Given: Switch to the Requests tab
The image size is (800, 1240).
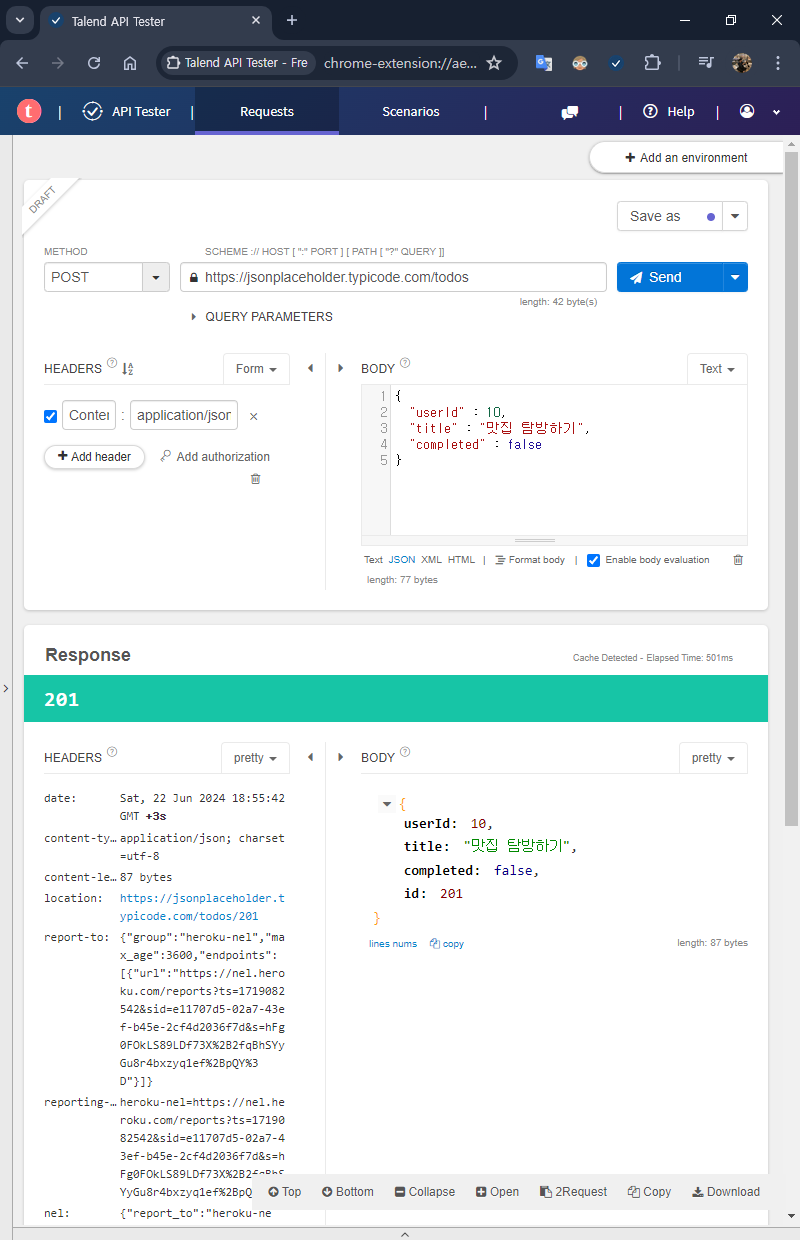Looking at the screenshot, I should tap(267, 111).
